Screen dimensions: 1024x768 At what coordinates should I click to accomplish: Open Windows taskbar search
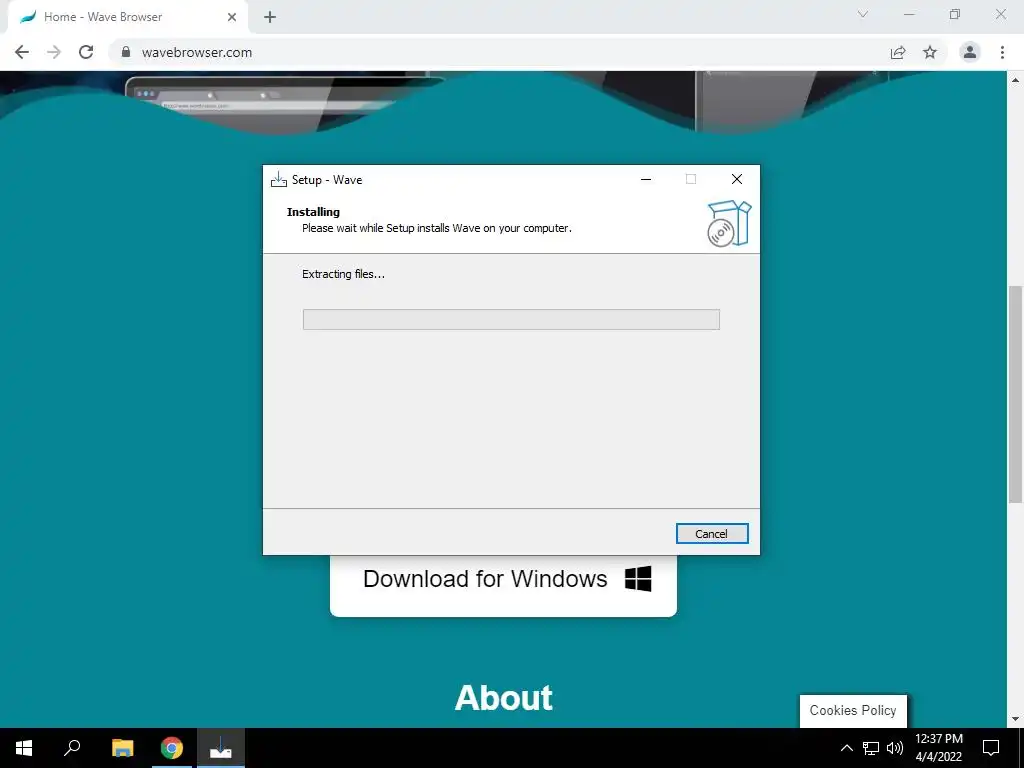pos(72,748)
